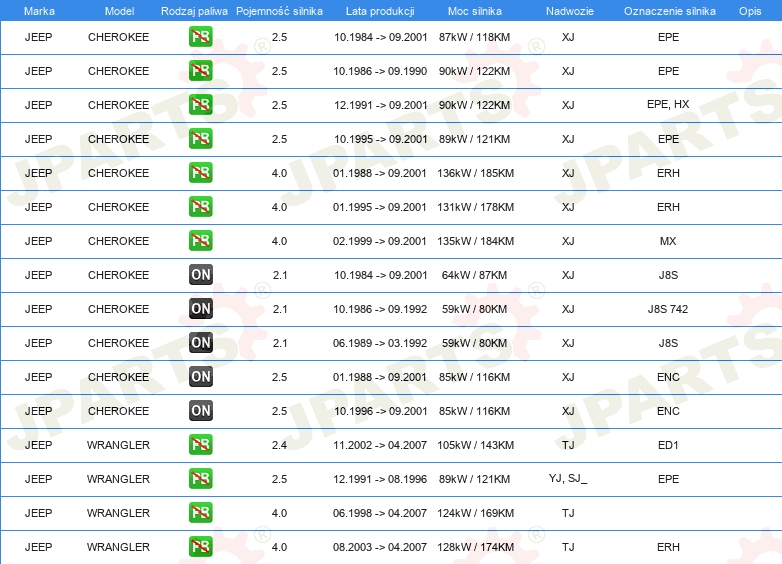This screenshot has width=782, height=564.
Task: Click the petrol icon in the 10.1995 -> 09.2001 Cherokee row
Action: [x=200, y=139]
